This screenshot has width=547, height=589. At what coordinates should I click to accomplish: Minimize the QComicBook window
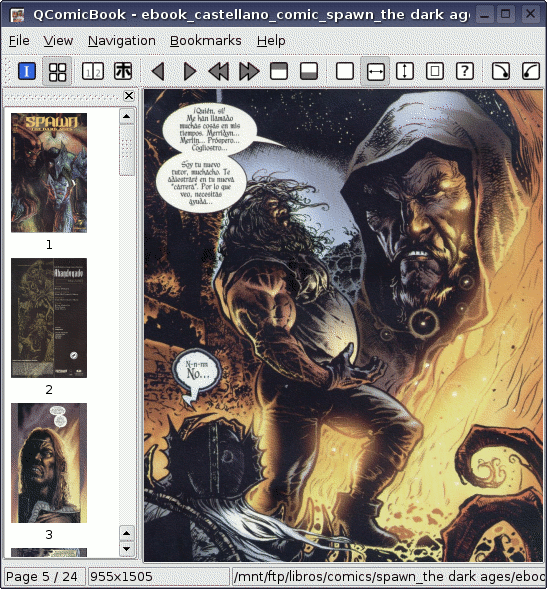[x=485, y=15]
